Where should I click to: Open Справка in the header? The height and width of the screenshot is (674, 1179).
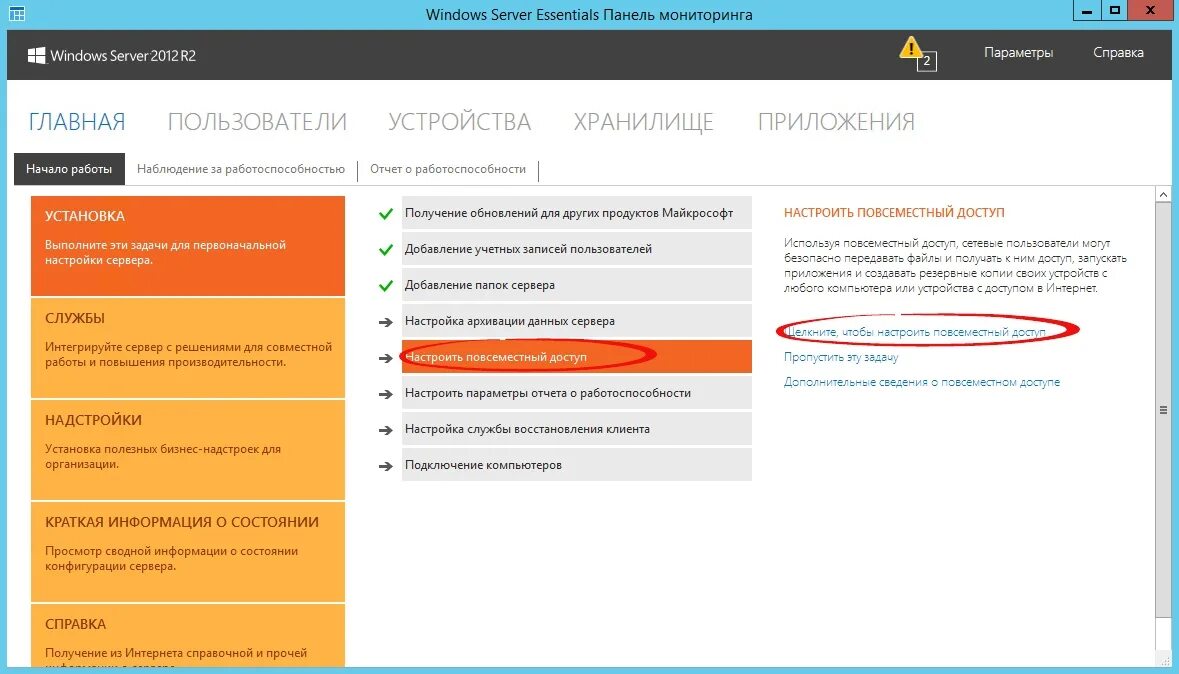1118,53
